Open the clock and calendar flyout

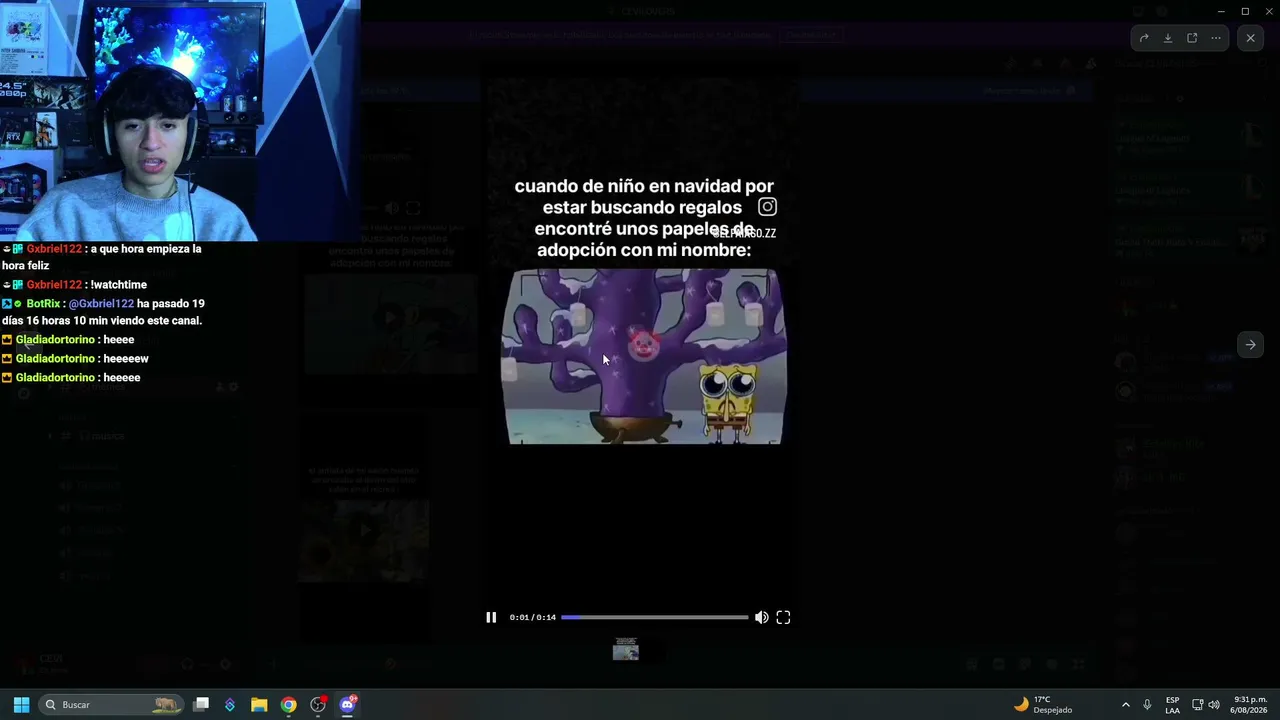[1250, 705]
